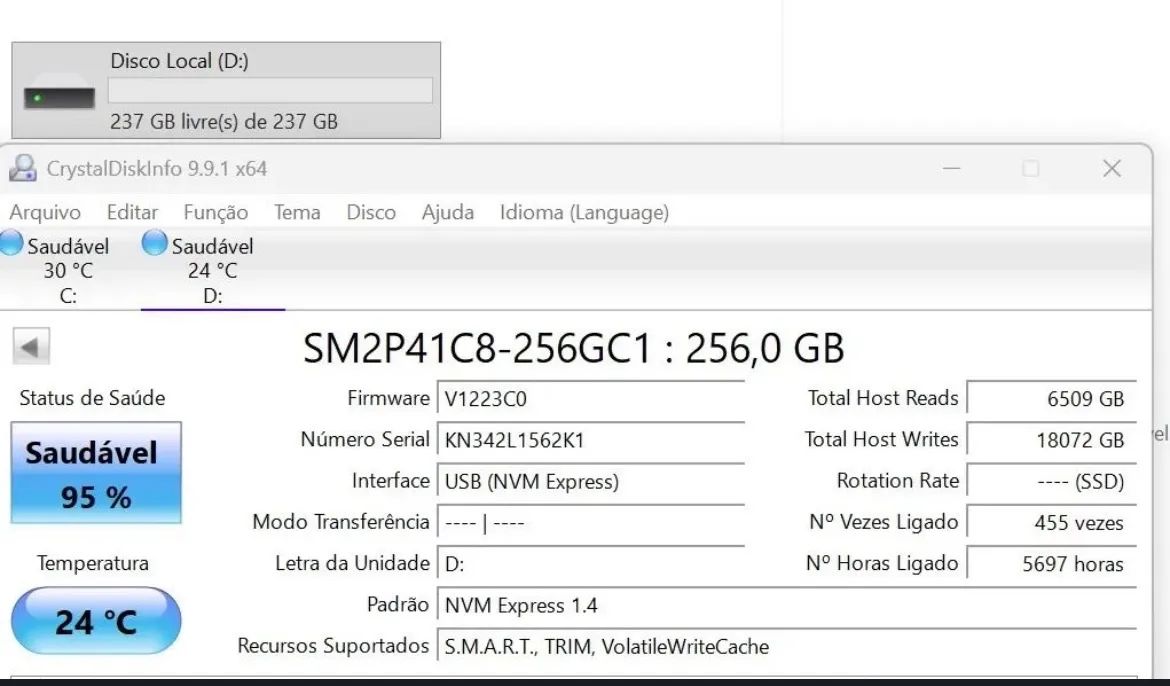Click the Temperatura label
This screenshot has height=686, width=1170.
pos(93,563)
